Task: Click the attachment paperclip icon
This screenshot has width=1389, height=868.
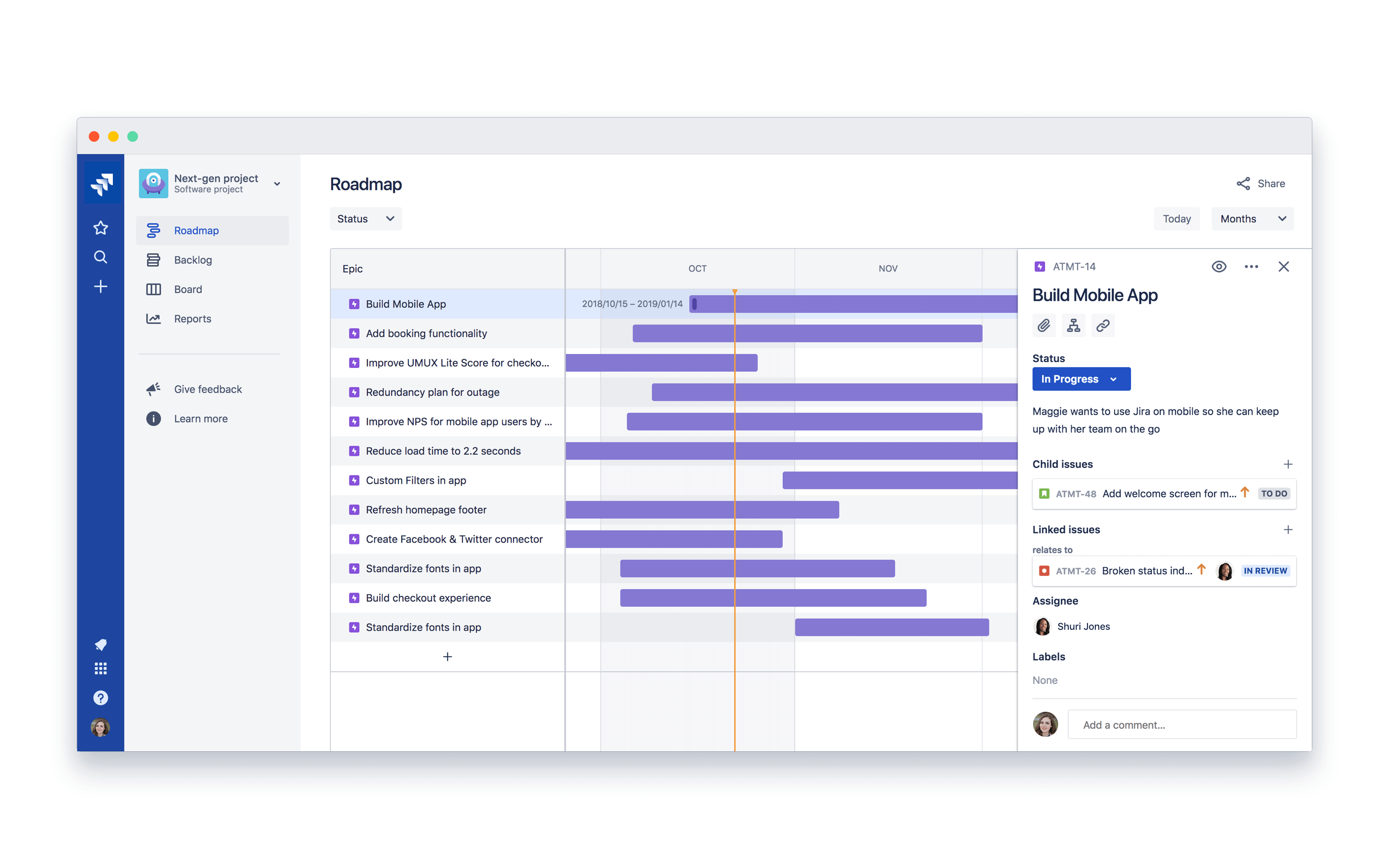Action: [1043, 325]
